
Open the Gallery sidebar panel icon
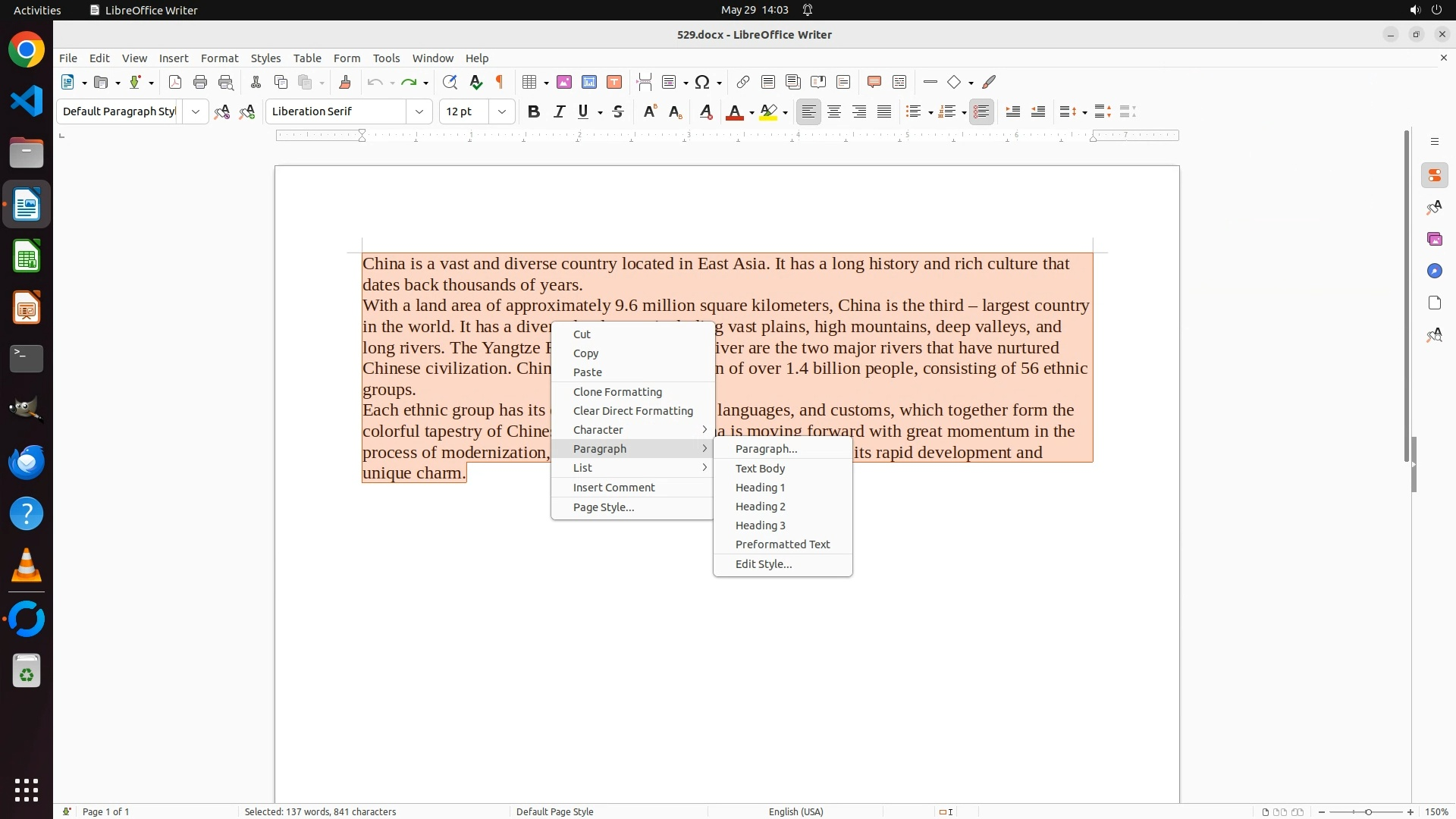click(1434, 239)
